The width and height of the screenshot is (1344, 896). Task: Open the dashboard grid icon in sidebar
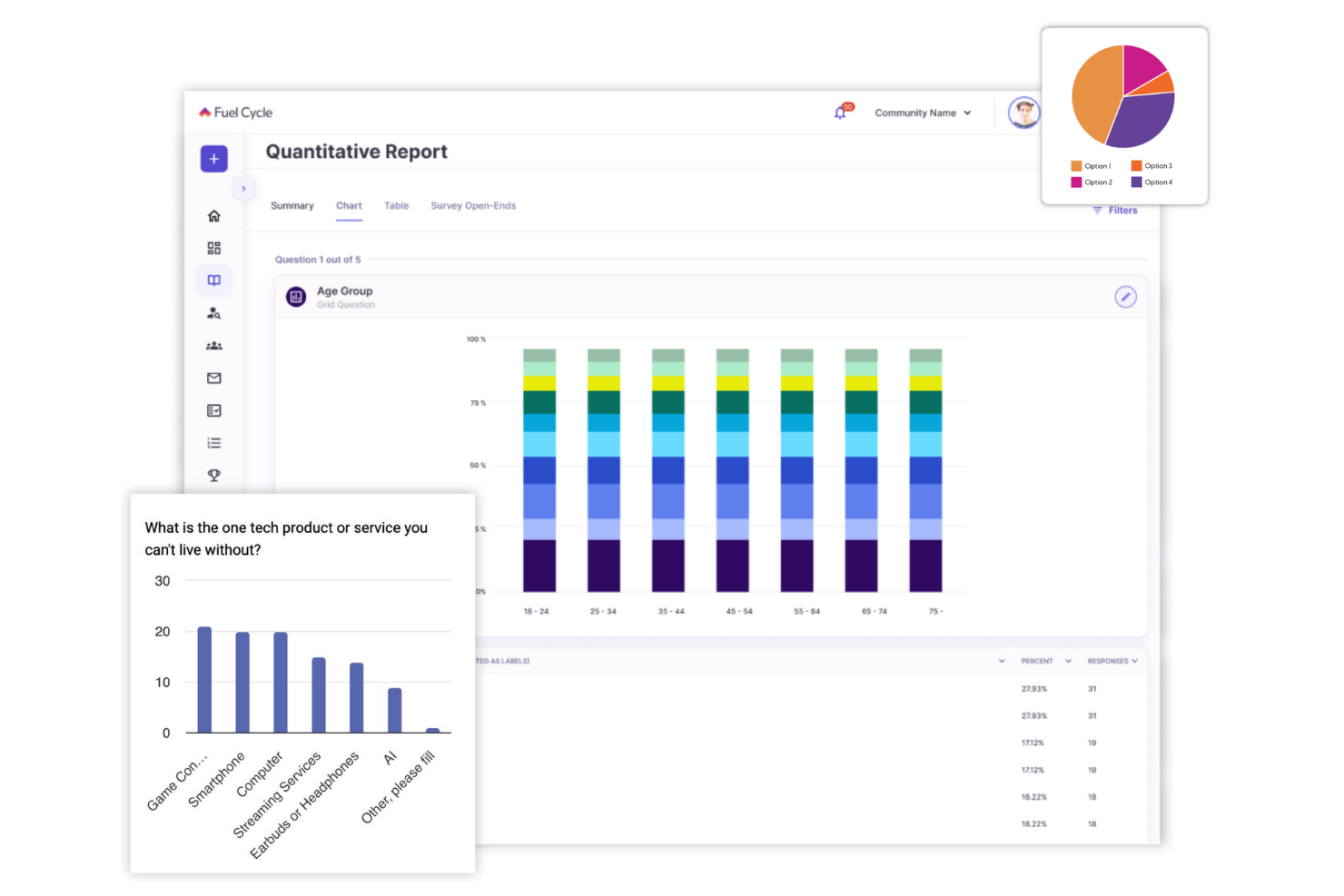click(214, 248)
